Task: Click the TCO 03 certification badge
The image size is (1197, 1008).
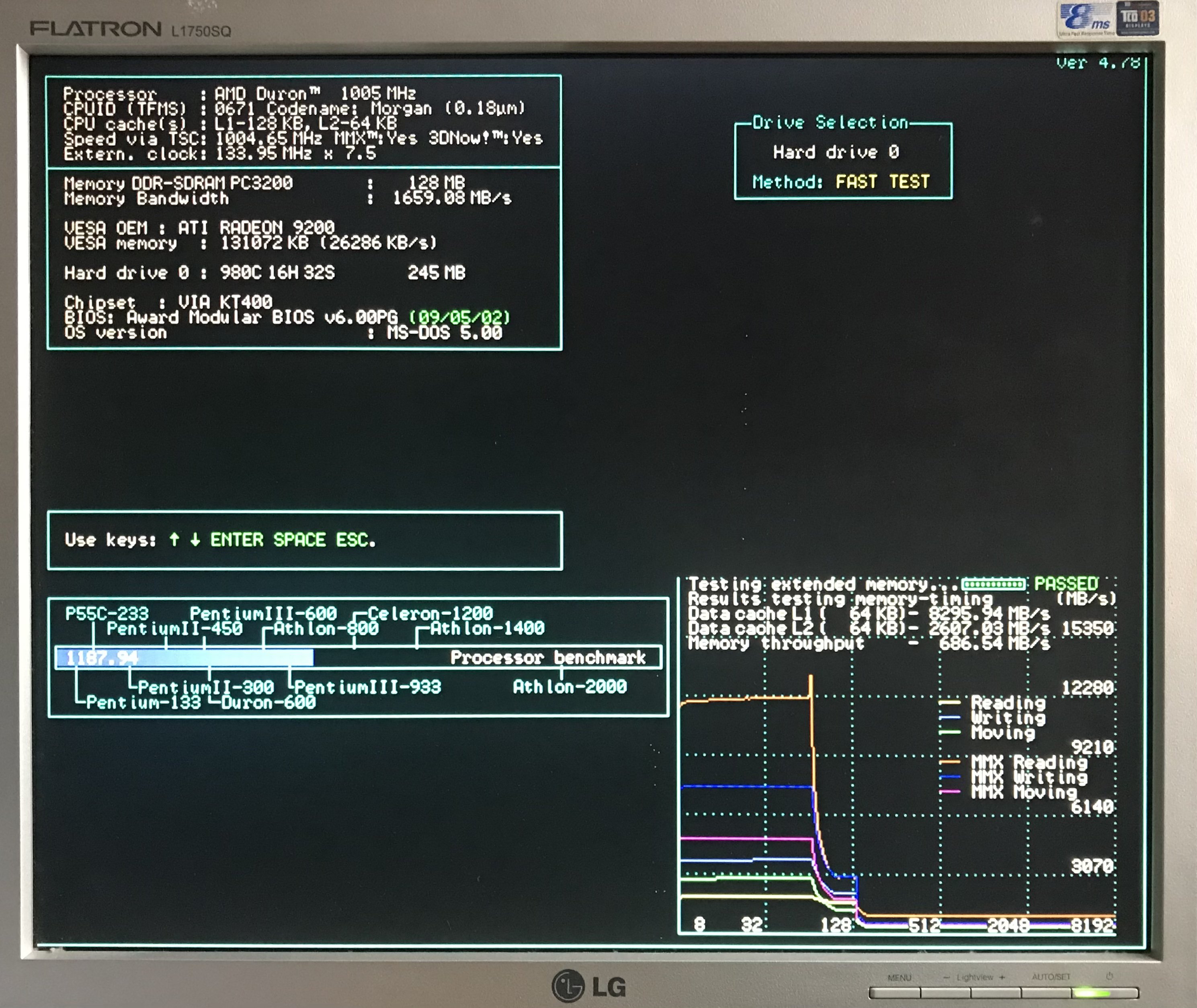Action: coord(1138,18)
